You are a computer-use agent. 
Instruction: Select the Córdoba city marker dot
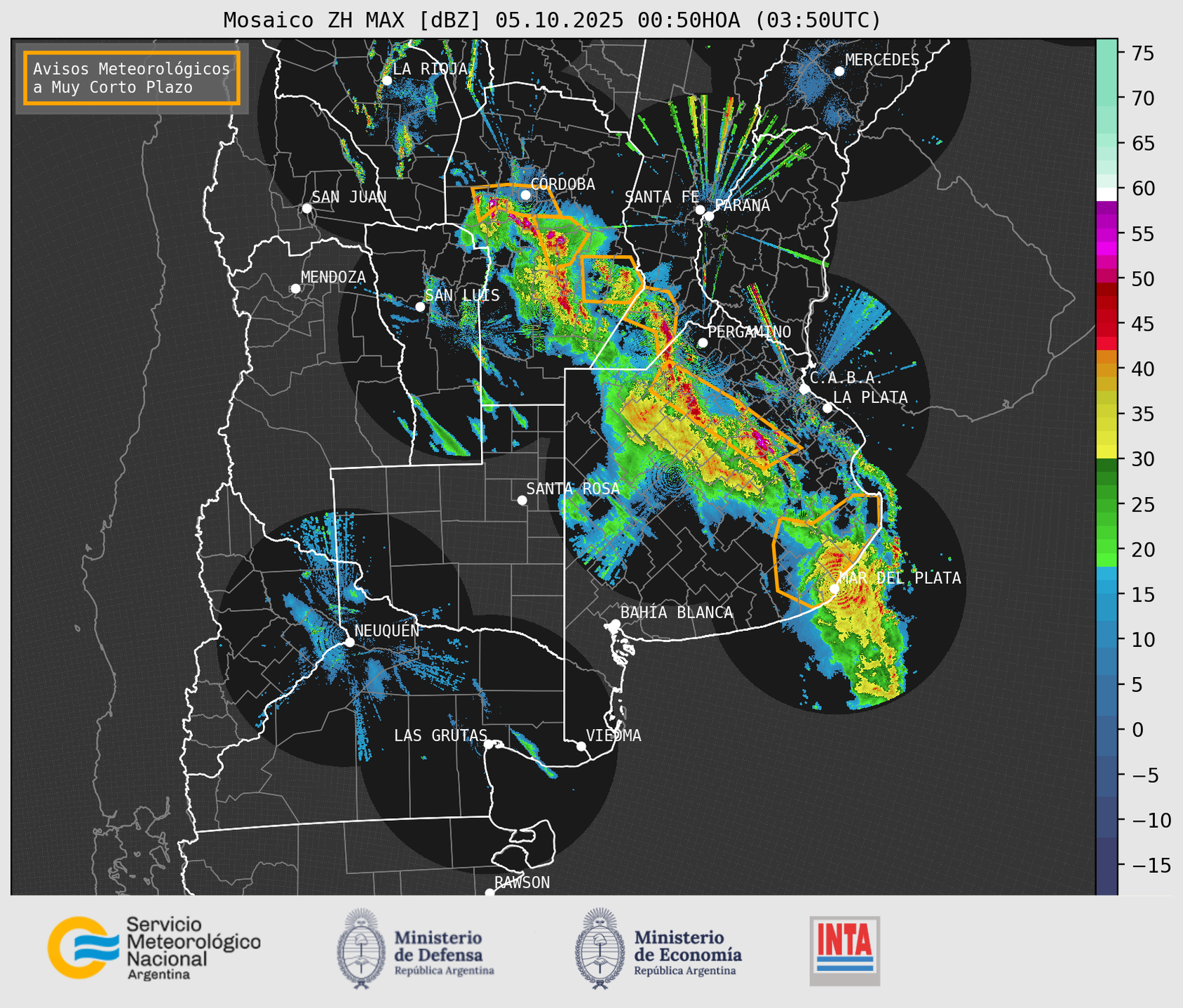525,195
